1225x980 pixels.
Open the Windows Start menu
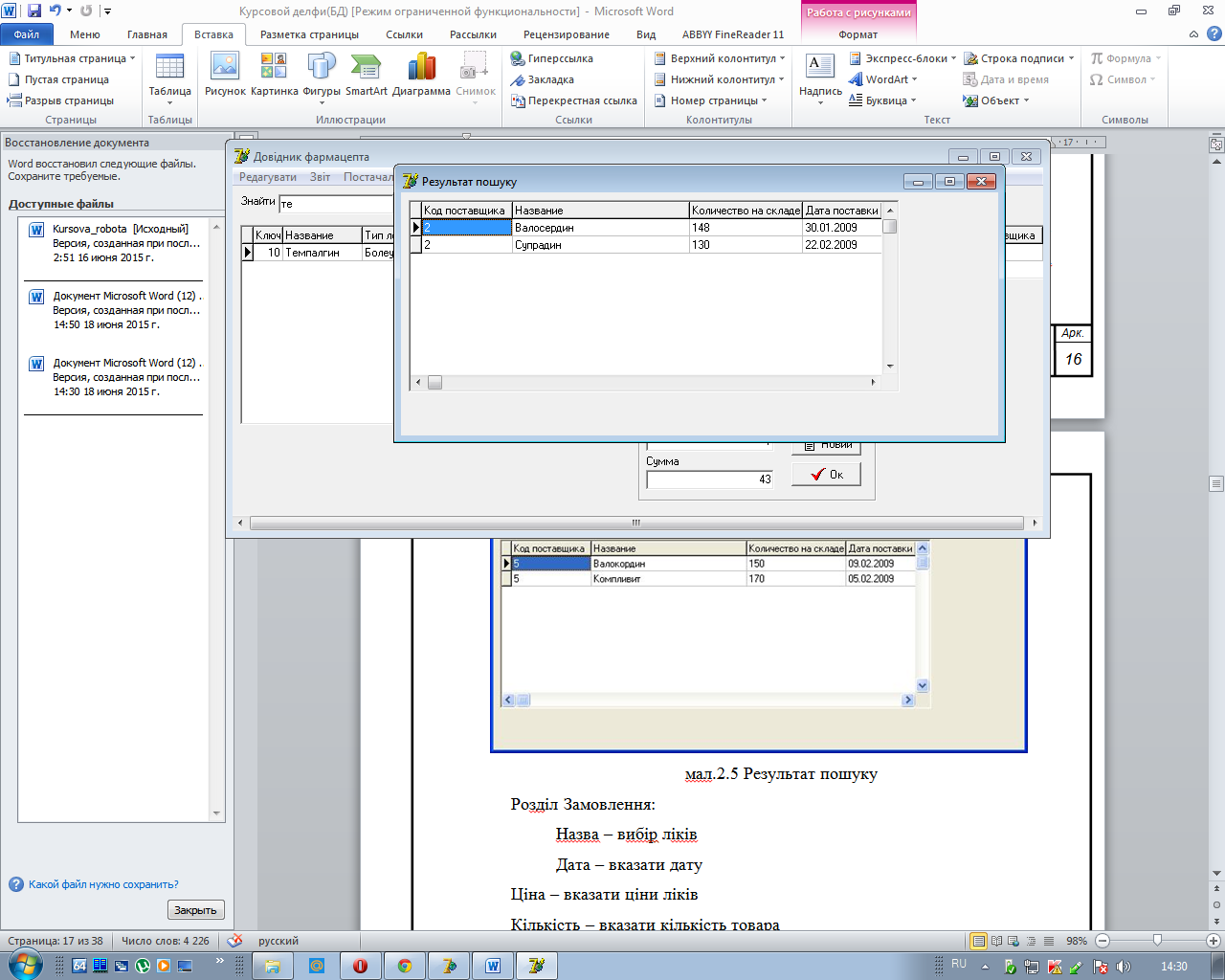24,965
